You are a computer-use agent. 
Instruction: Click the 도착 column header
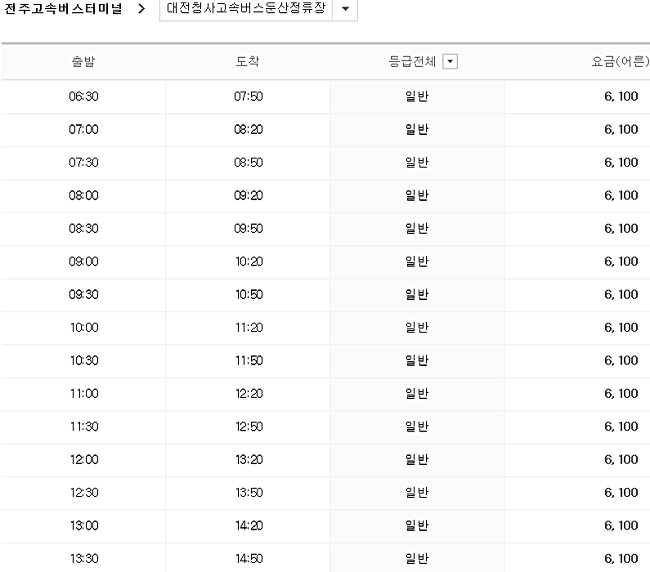[247, 61]
